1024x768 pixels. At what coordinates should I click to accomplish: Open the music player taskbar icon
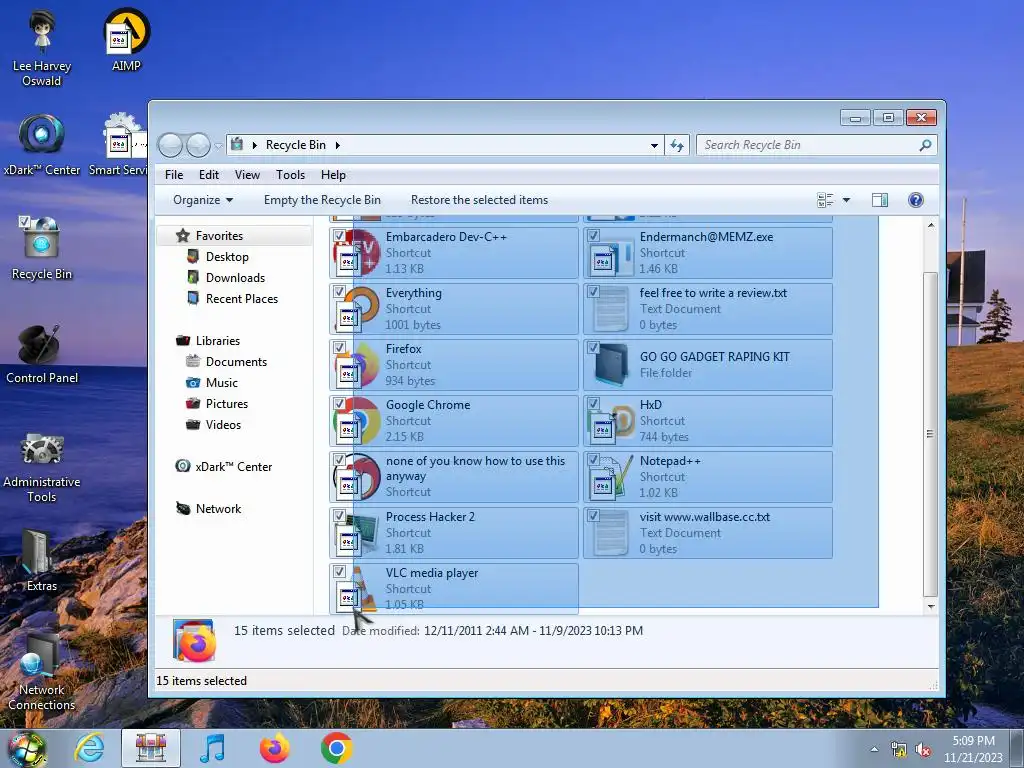212,748
